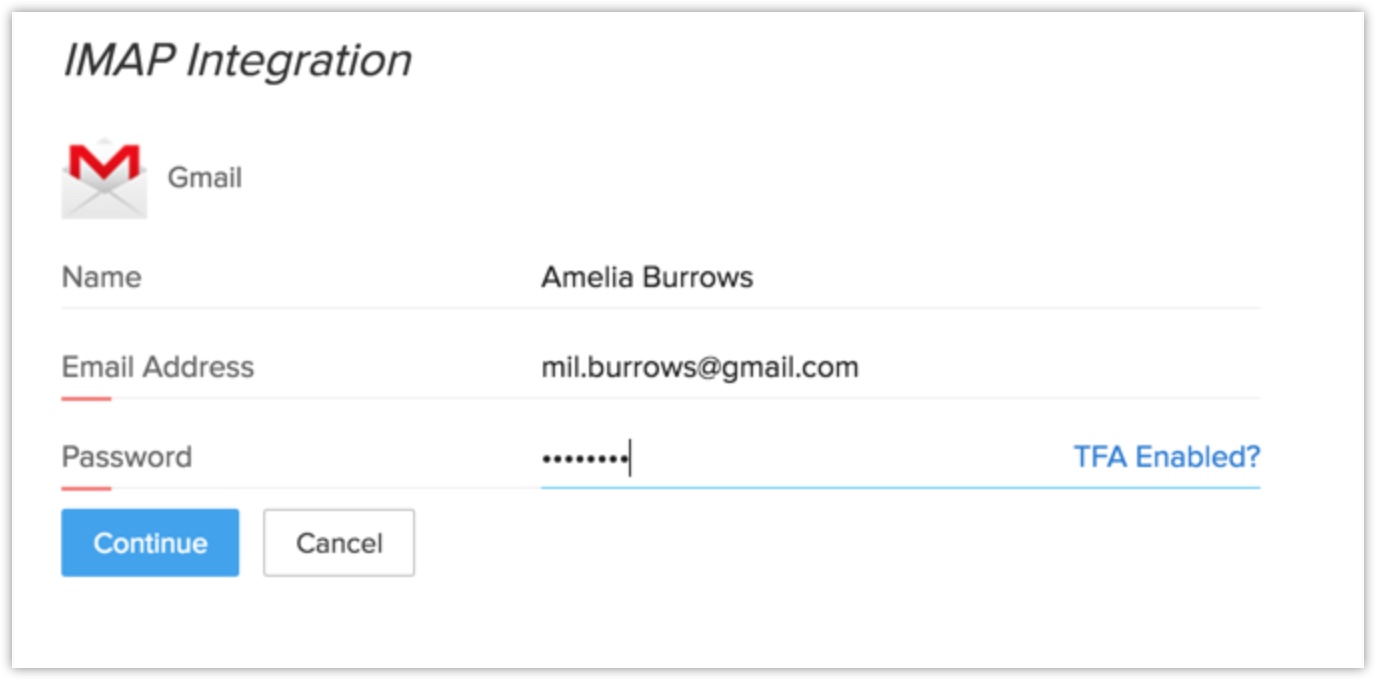Place cursor at end of password dots
Image resolution: width=1376 pixels, height=680 pixels.
click(x=630, y=459)
